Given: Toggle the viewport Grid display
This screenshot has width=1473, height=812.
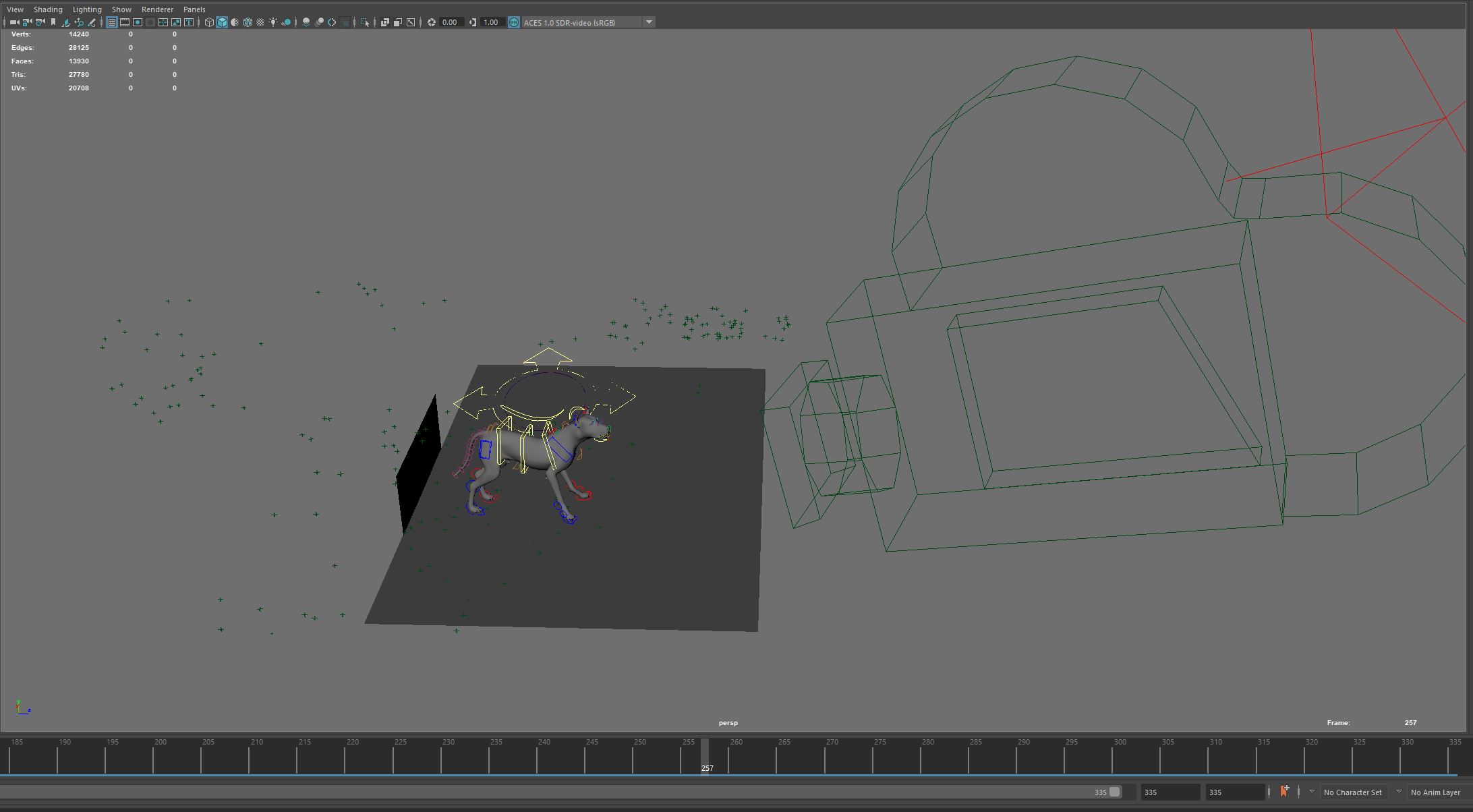Looking at the screenshot, I should pos(112,22).
